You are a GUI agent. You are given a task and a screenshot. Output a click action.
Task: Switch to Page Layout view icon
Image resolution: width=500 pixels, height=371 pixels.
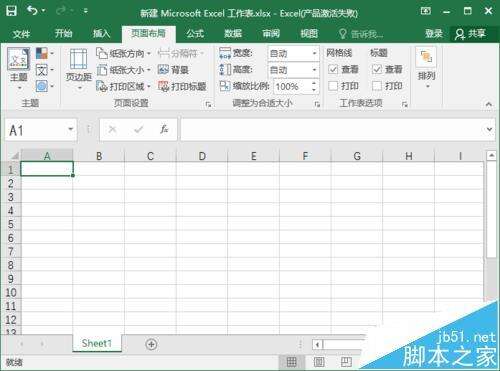pyautogui.click(x=319, y=362)
